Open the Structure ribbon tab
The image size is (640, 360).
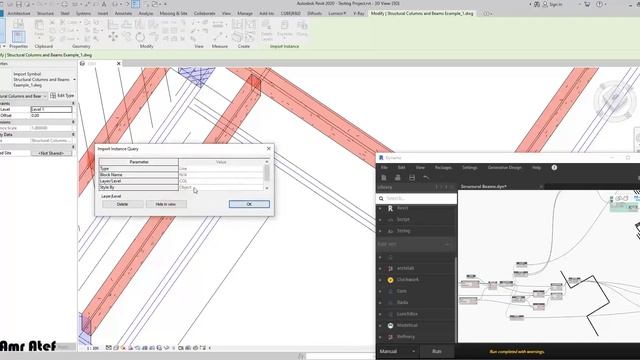[x=45, y=13]
